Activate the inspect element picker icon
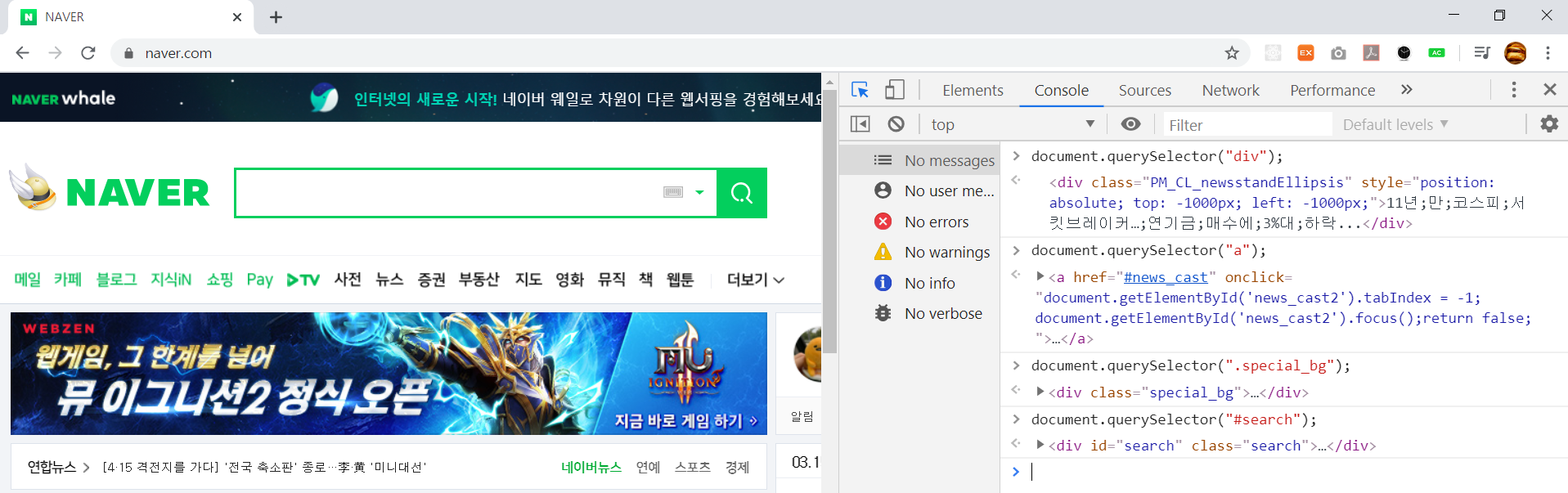The image size is (1568, 493). (x=860, y=90)
